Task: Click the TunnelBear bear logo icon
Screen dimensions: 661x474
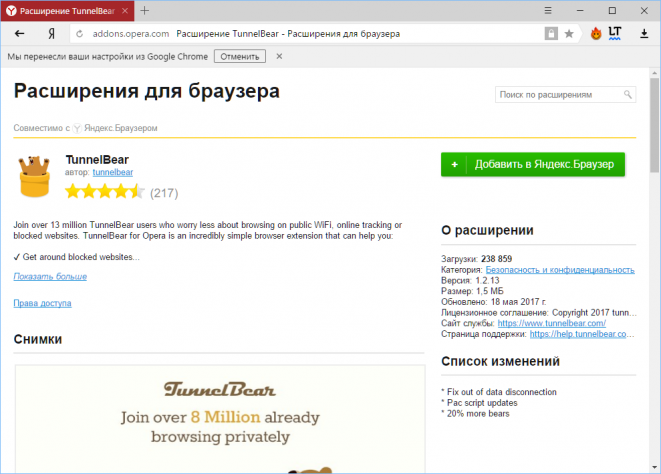Action: 34,176
